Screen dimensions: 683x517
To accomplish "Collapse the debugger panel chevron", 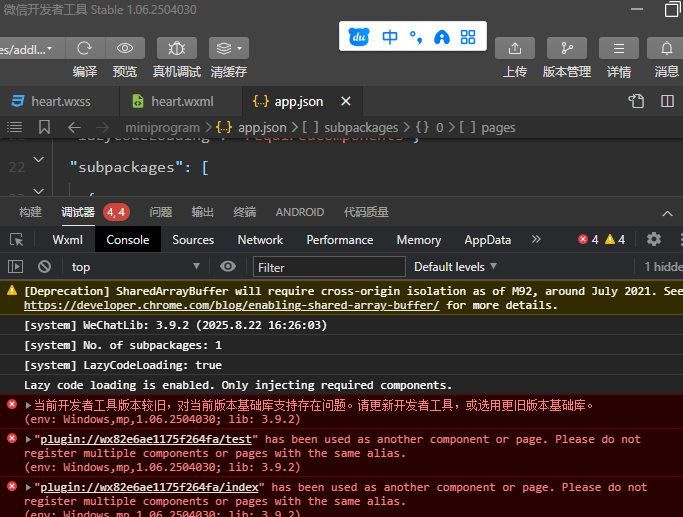I will (667, 213).
